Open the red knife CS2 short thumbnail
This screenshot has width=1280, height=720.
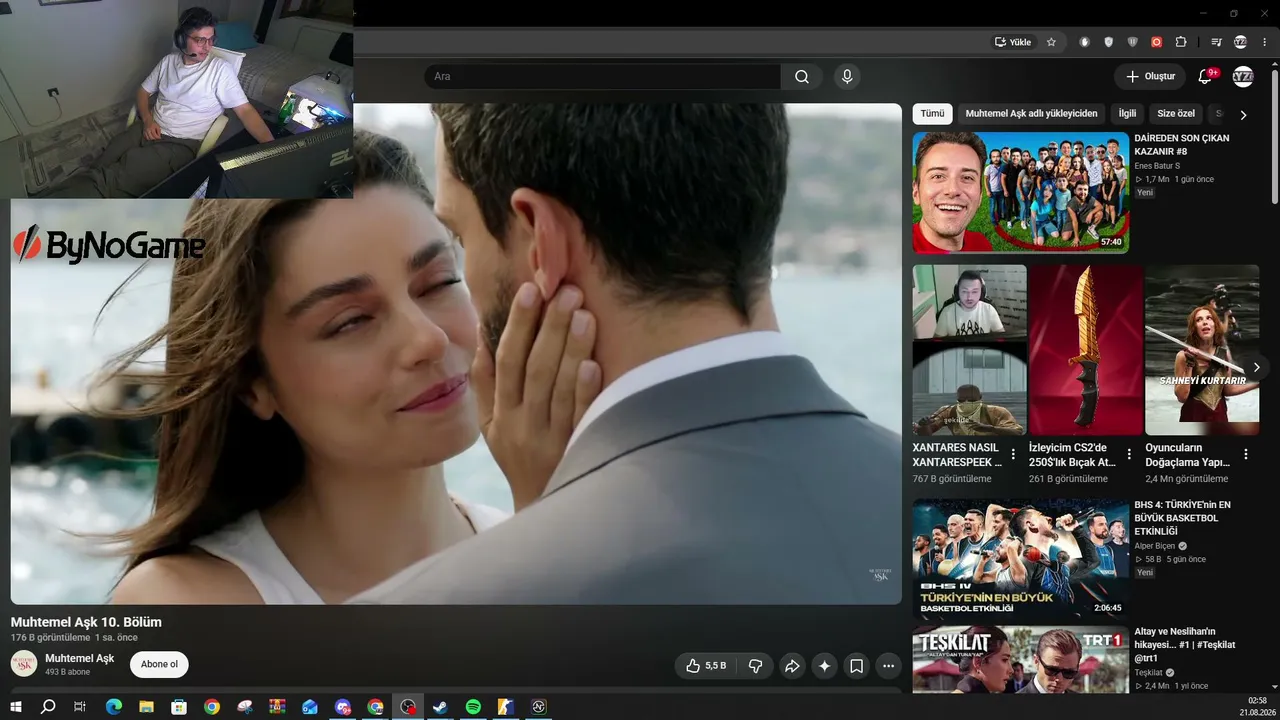[x=1086, y=350]
